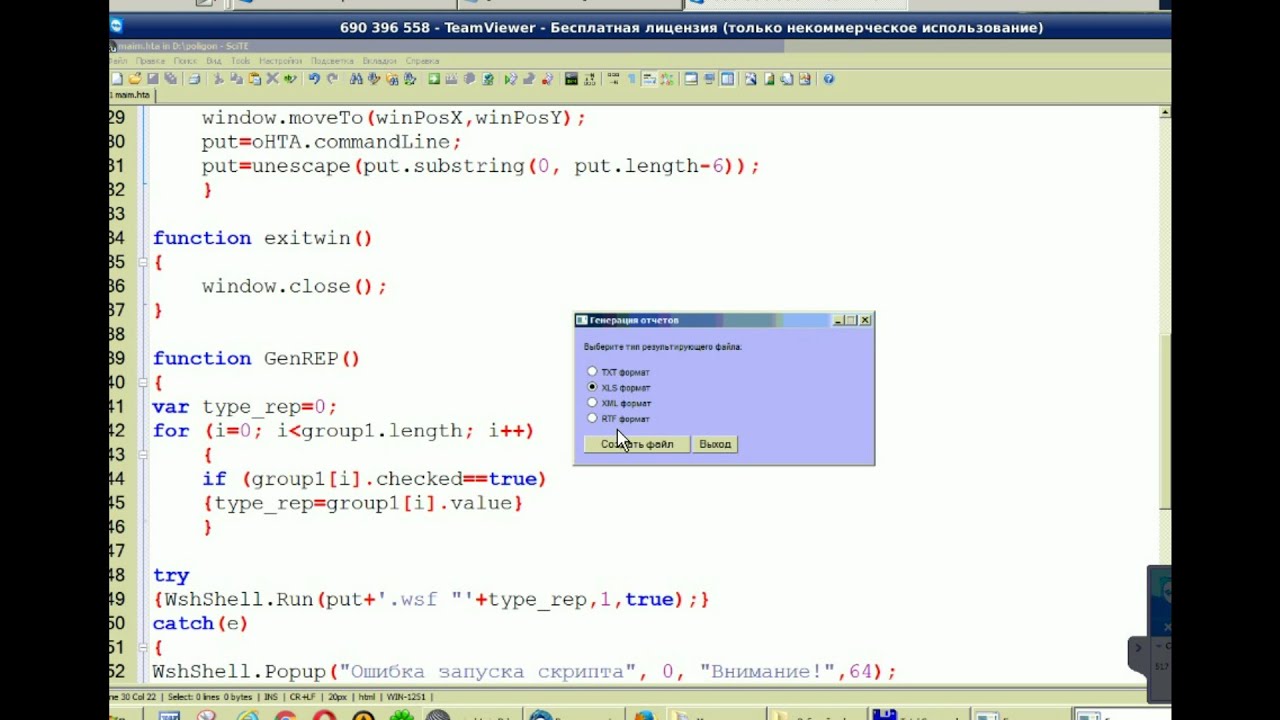Screen dimensions: 1280x720
Task: Collapse fold marker at catch block brace
Action: coord(145,648)
